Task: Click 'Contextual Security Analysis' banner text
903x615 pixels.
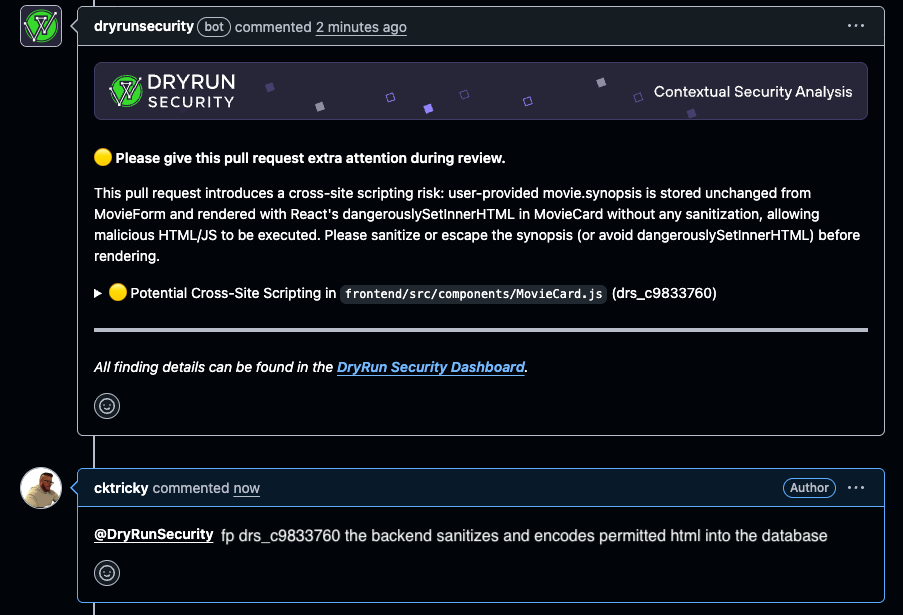Action: [753, 92]
